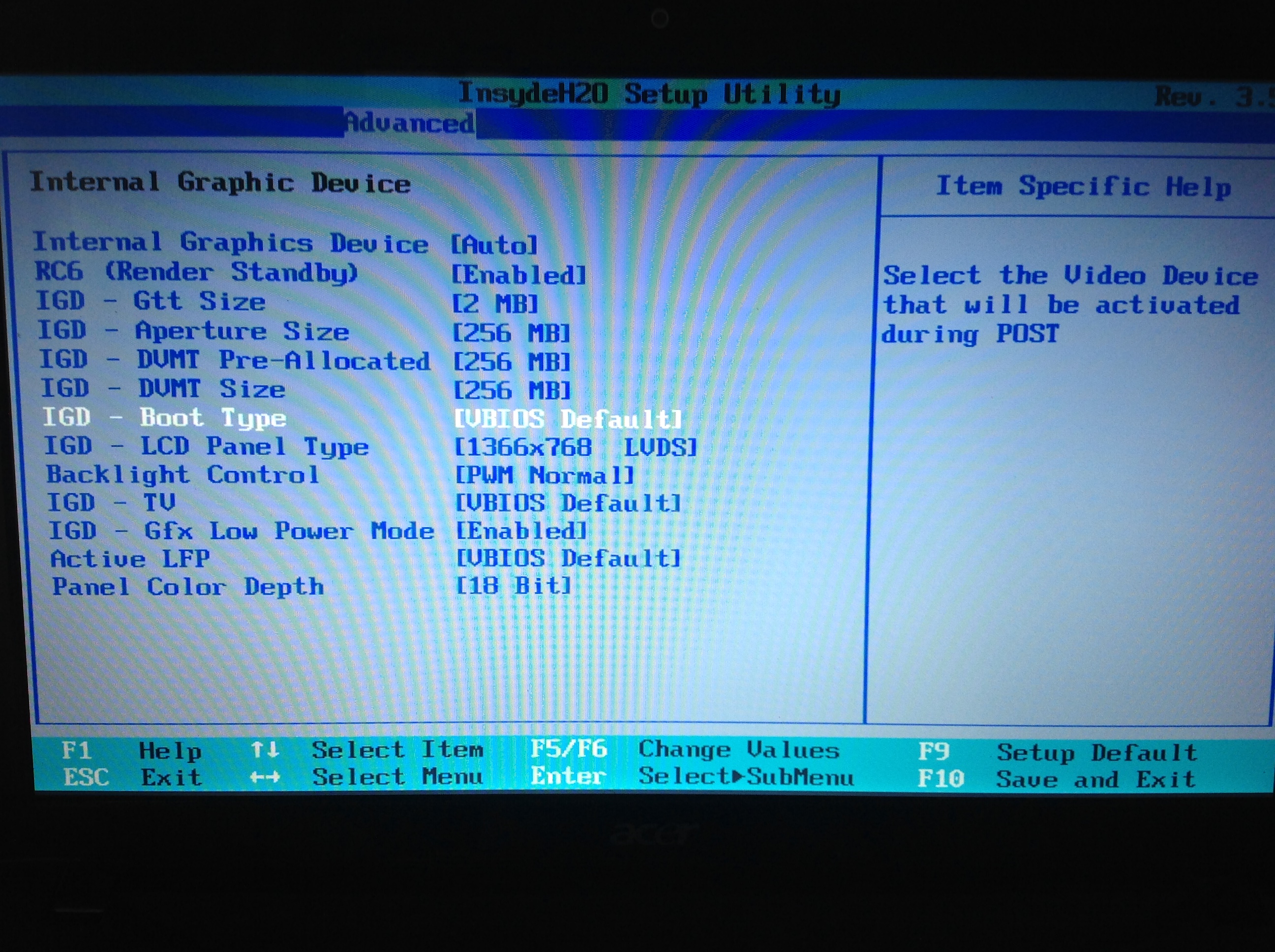
Task: Open Internal Graphics Device Auto value
Action: (493, 245)
